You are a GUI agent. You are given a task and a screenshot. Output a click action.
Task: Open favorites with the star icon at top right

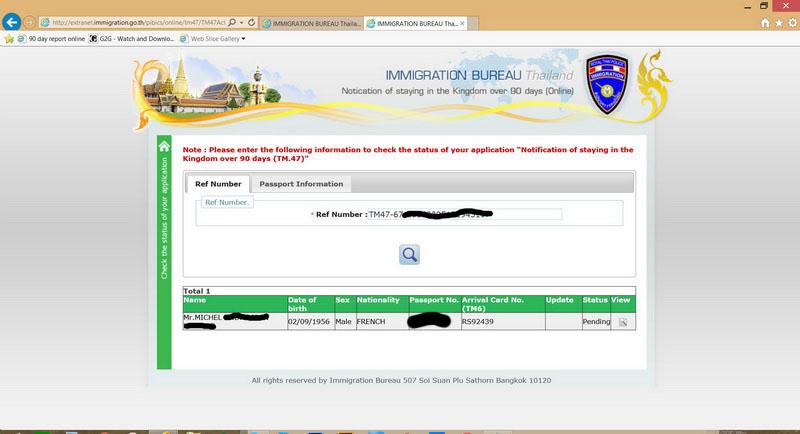pos(779,23)
